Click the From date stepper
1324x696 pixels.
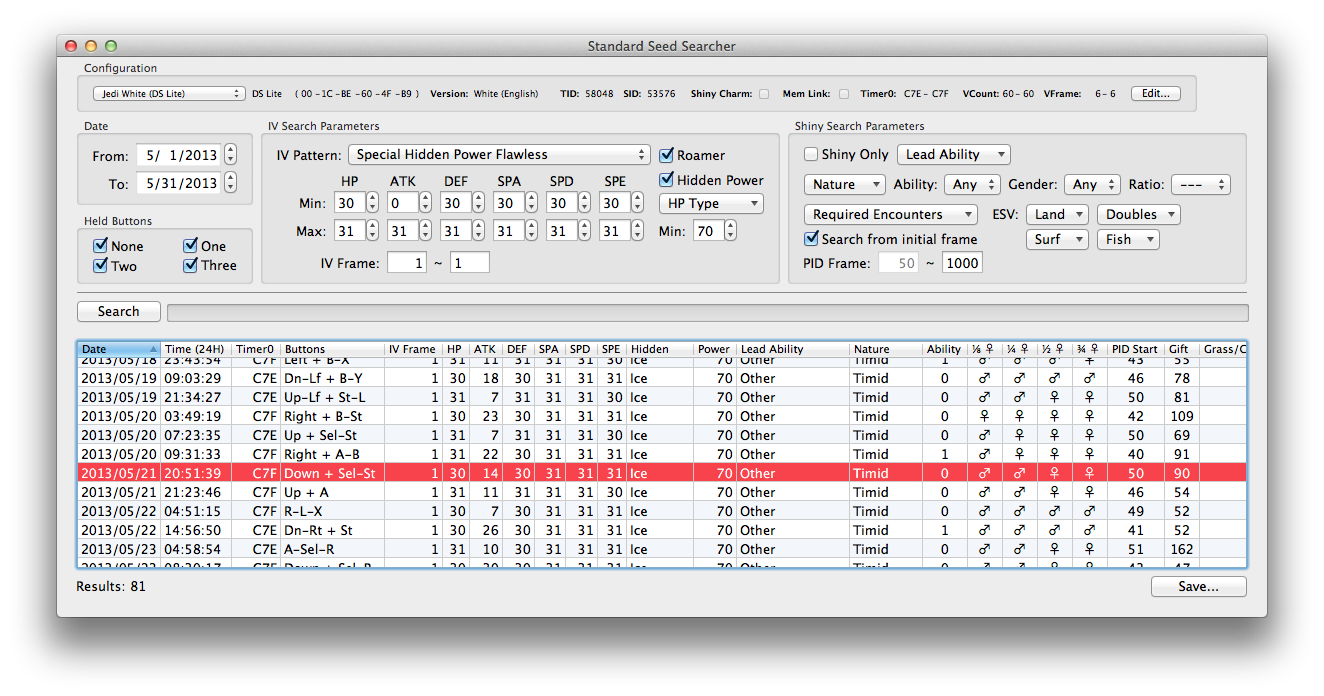231,155
